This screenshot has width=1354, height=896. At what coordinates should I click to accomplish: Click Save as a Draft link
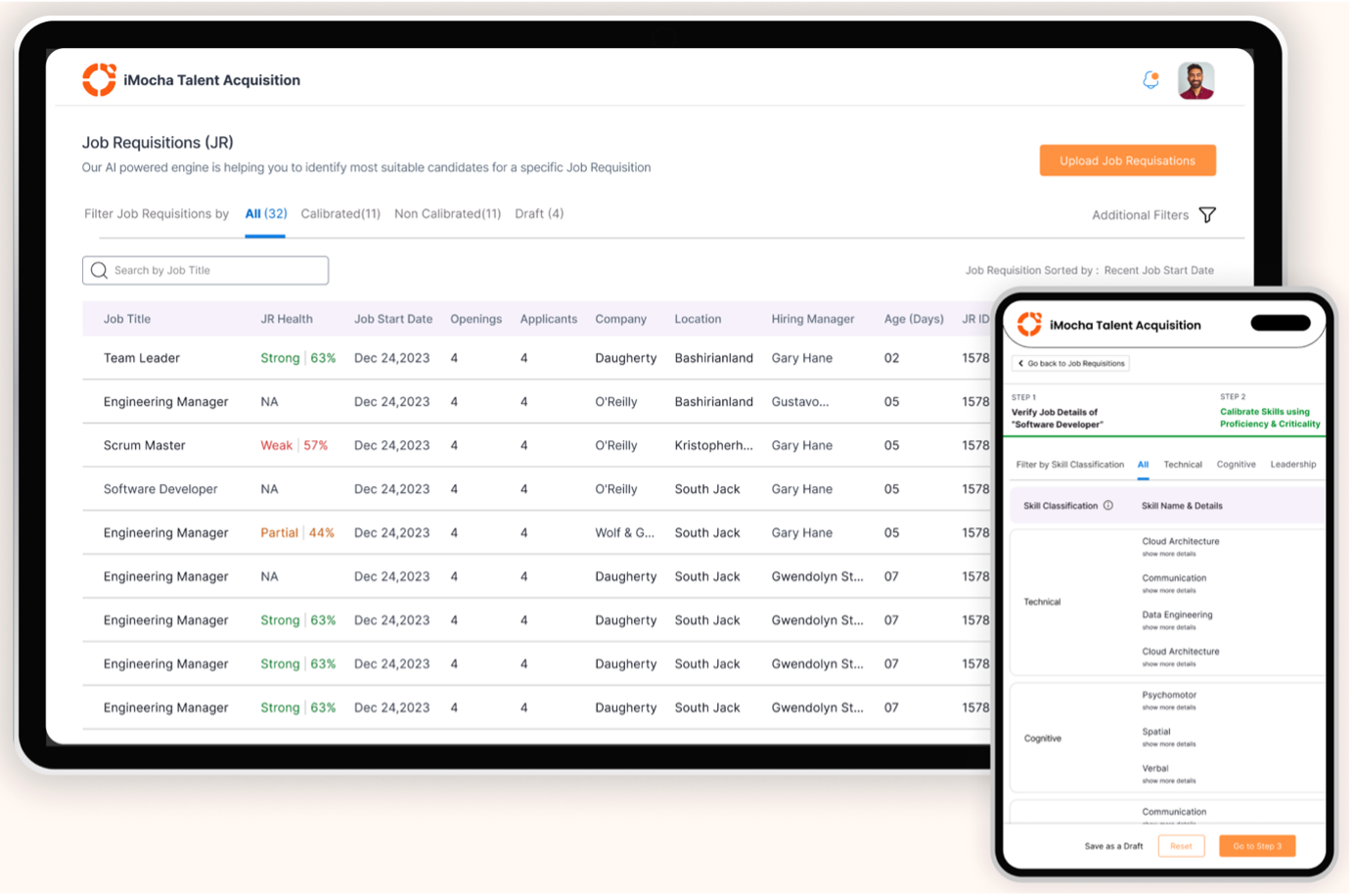pos(1113,846)
